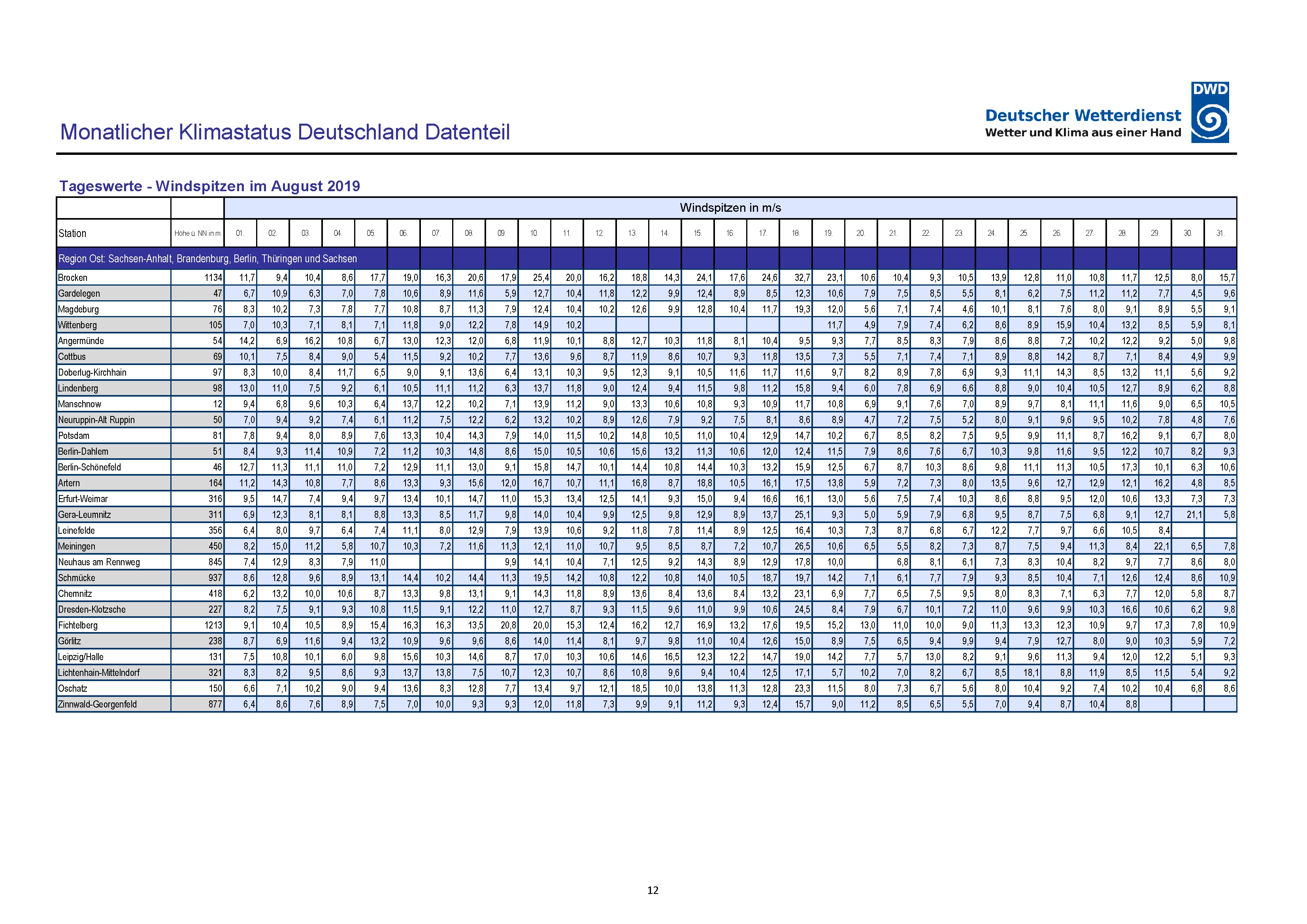Click the 'Region Ost: Sachsen-Anhalt, Brandenburg...' row
The image size is (1307, 924).
click(x=647, y=258)
